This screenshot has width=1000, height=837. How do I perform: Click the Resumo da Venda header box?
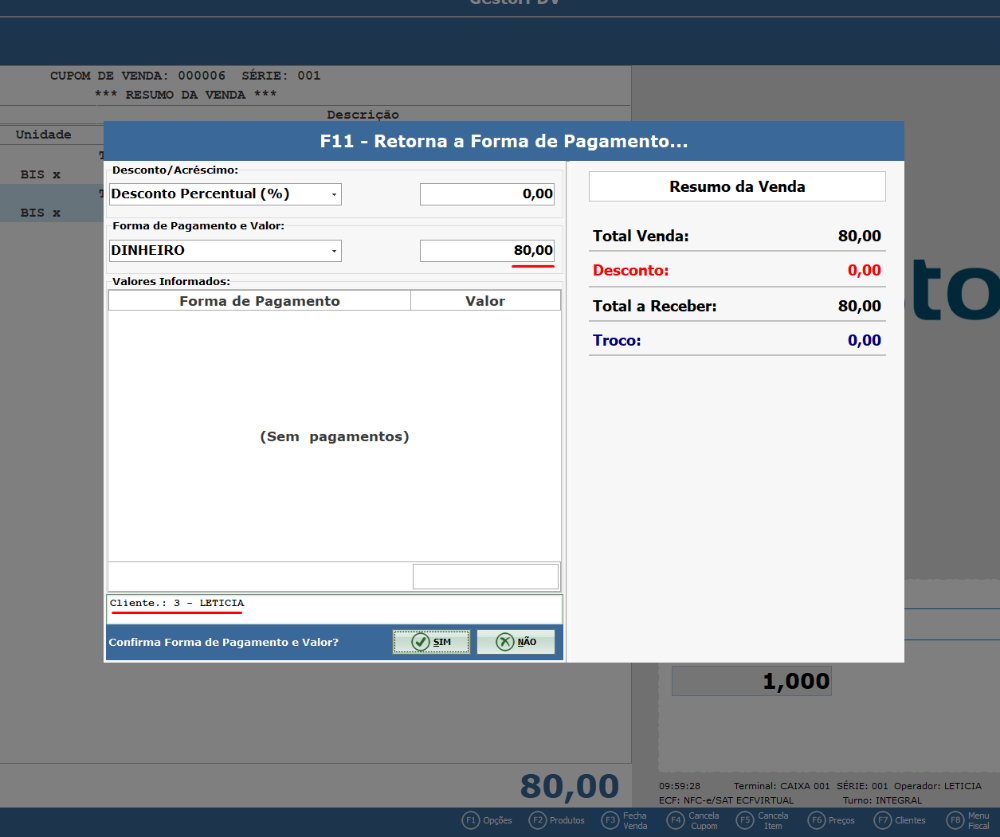coord(737,186)
